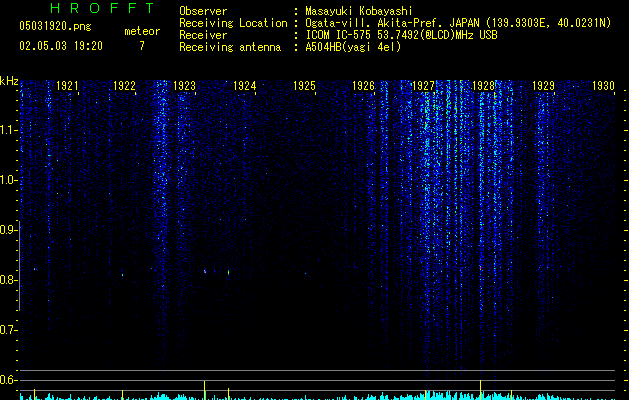Screen dimensions: 629x400
Task: Click the ICOM IC-575 receiver value
Action: 401,35
